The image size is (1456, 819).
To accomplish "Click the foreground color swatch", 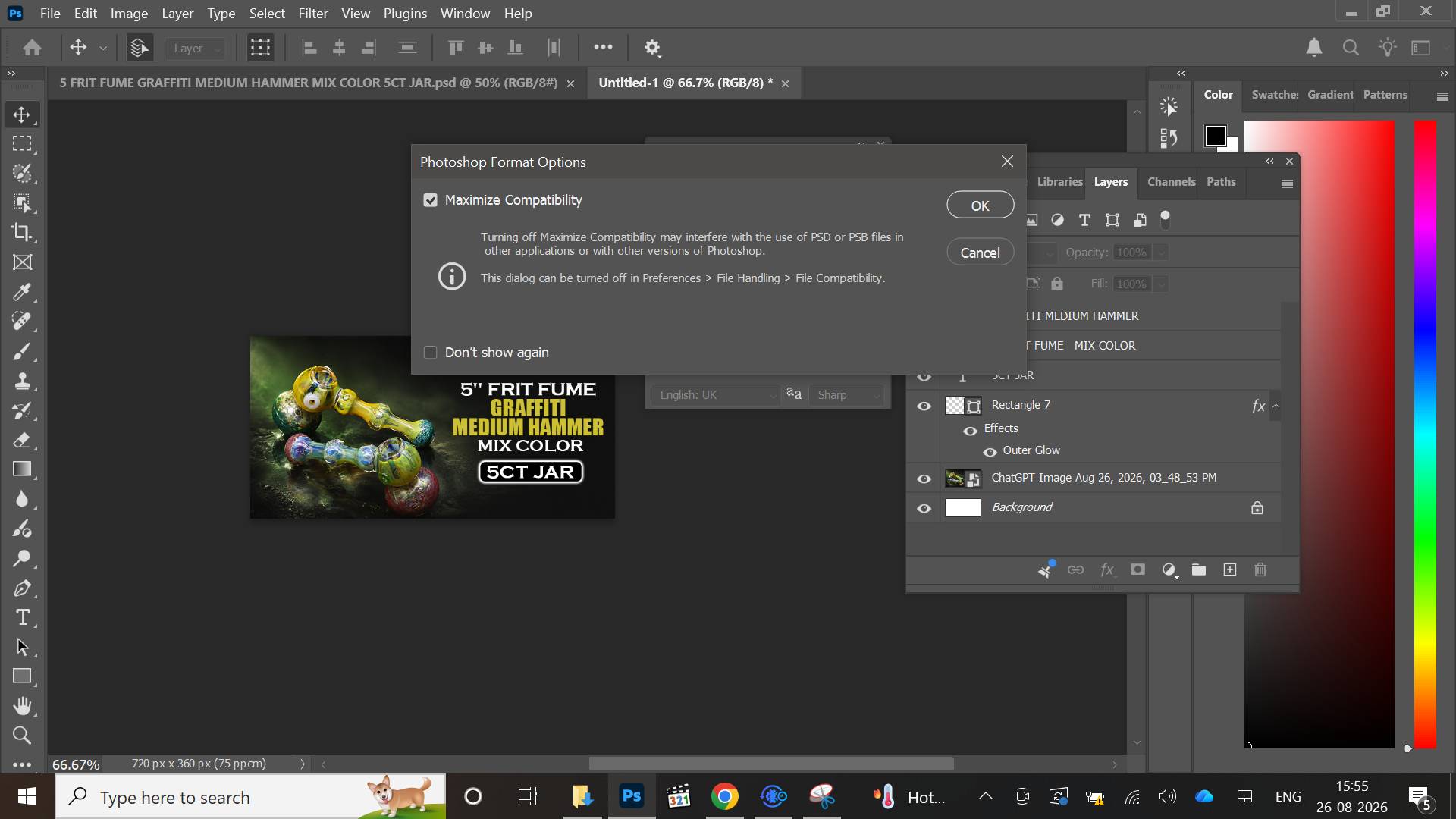I will tap(1216, 136).
